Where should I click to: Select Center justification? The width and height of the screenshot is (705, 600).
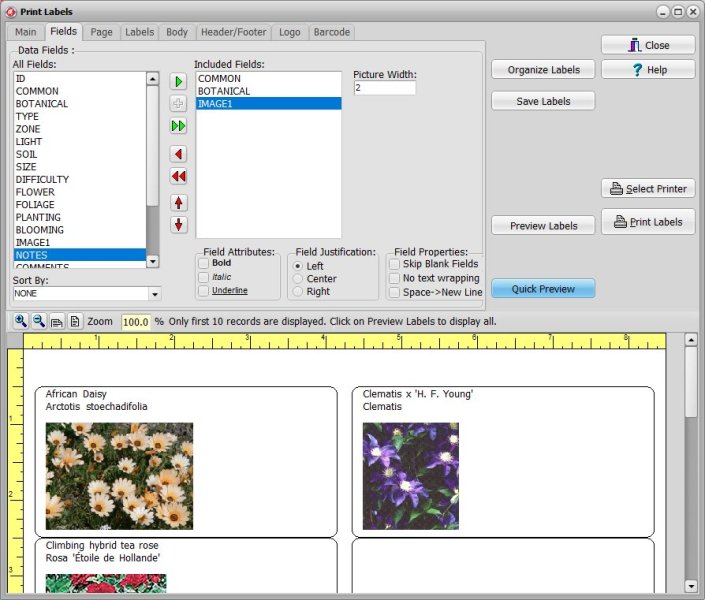[x=298, y=279]
